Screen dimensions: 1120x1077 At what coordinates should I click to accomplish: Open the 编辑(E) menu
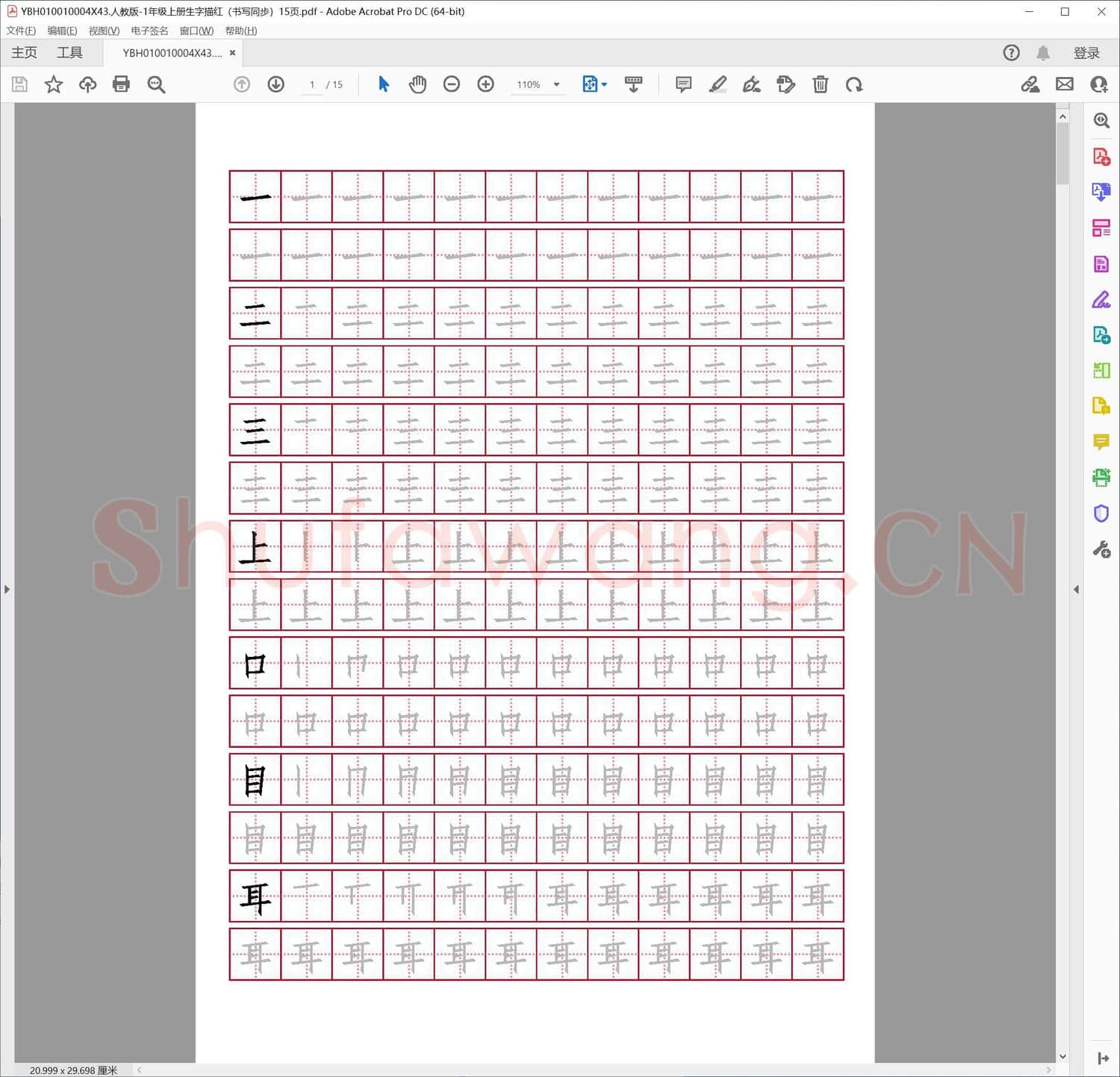(x=62, y=31)
